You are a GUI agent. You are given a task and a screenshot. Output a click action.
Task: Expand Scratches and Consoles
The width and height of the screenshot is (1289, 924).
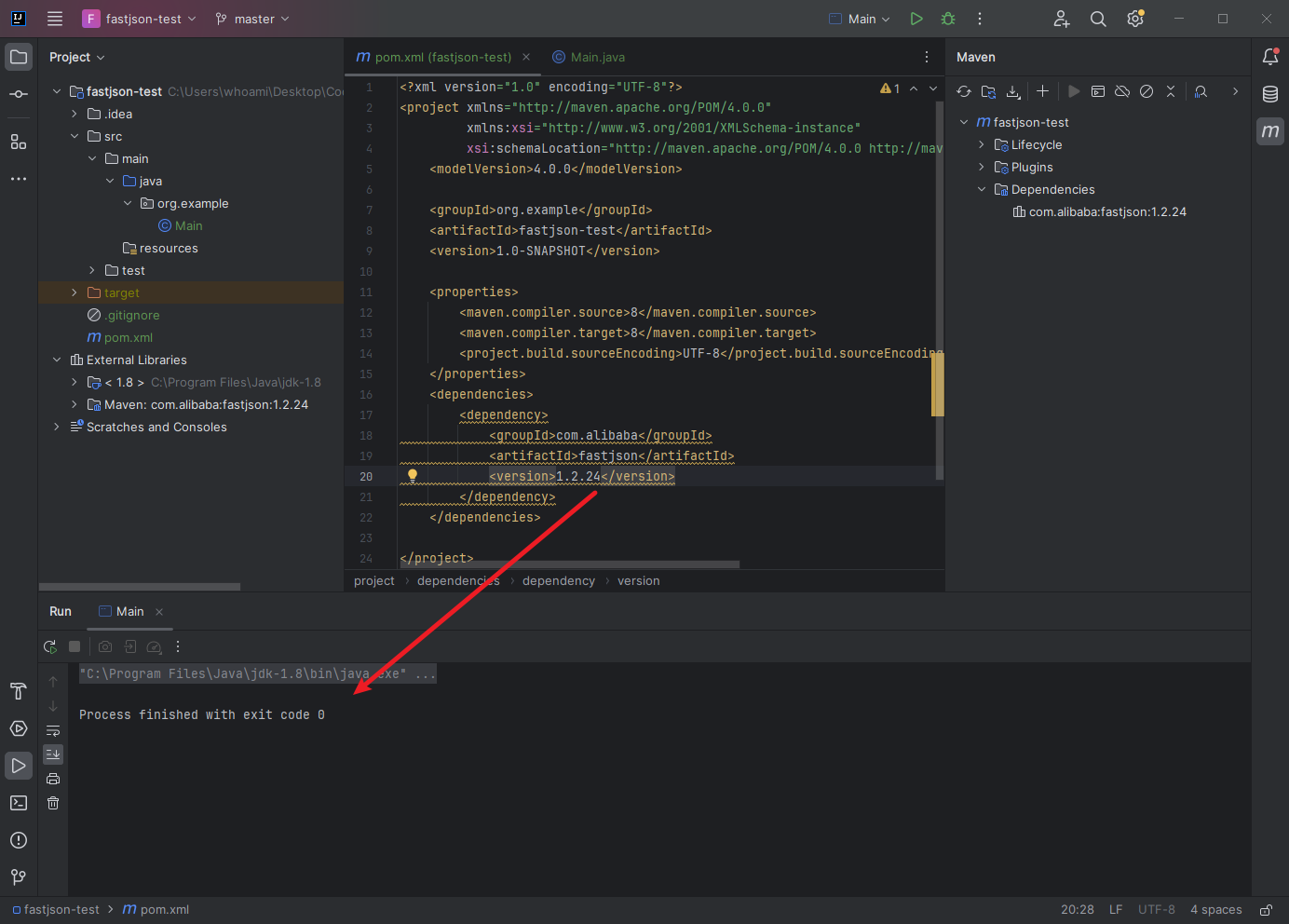pyautogui.click(x=57, y=427)
